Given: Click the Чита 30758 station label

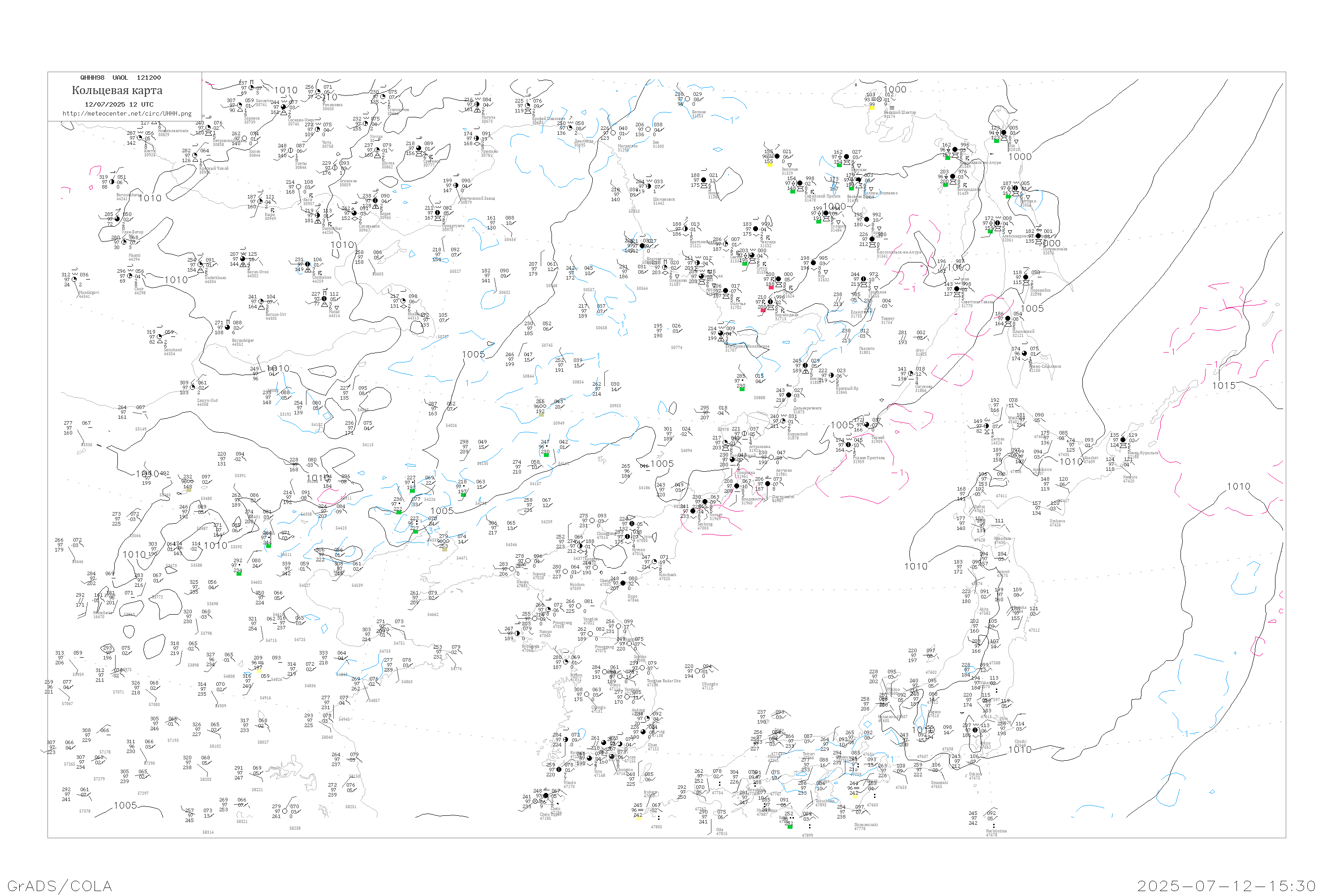Looking at the screenshot, I should [x=327, y=145].
